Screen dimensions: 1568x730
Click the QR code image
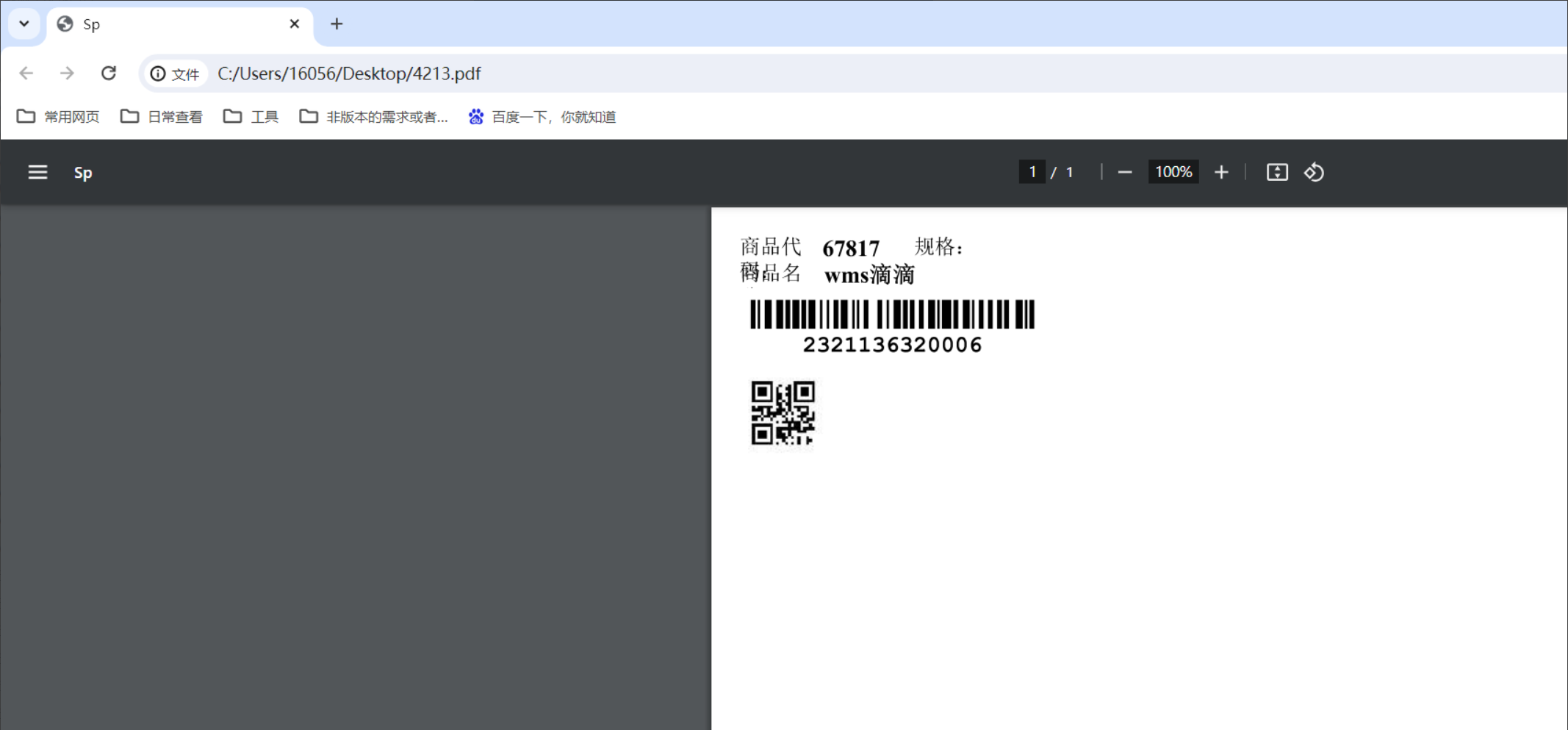point(783,412)
